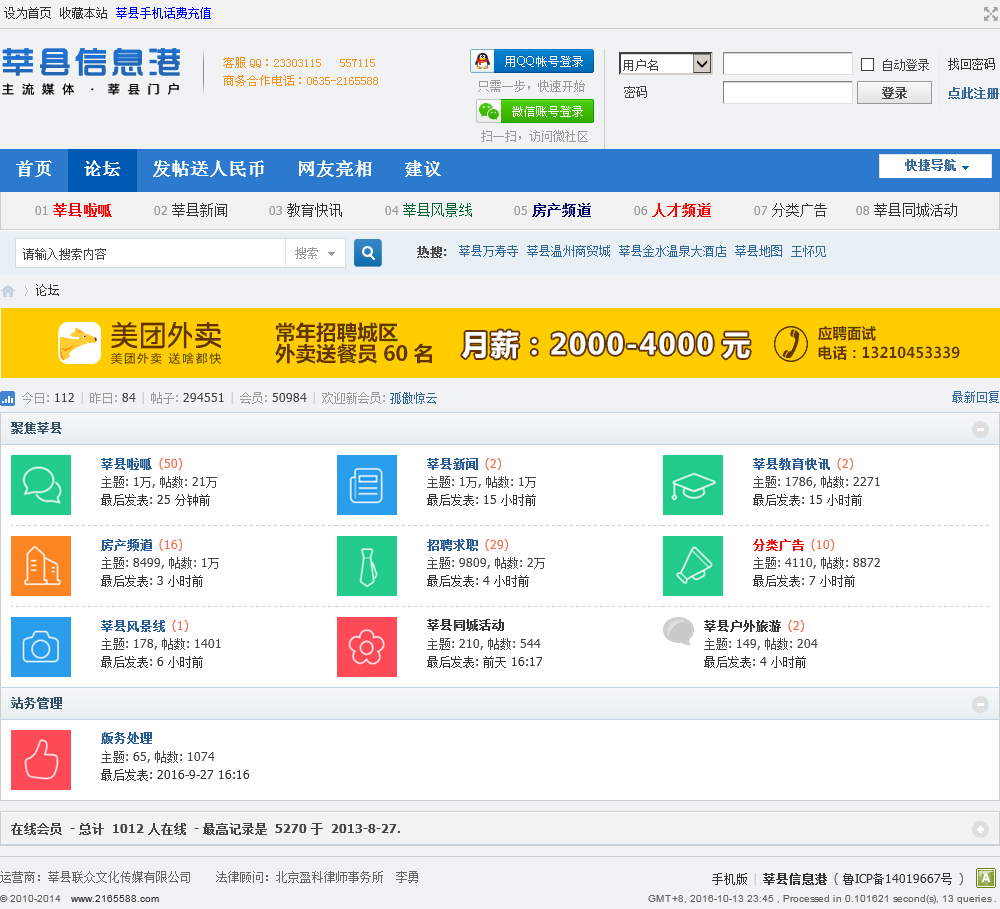This screenshot has height=909, width=1000.
Task: Open the 快捷导航 quick navigation dropdown
Action: (x=935, y=166)
